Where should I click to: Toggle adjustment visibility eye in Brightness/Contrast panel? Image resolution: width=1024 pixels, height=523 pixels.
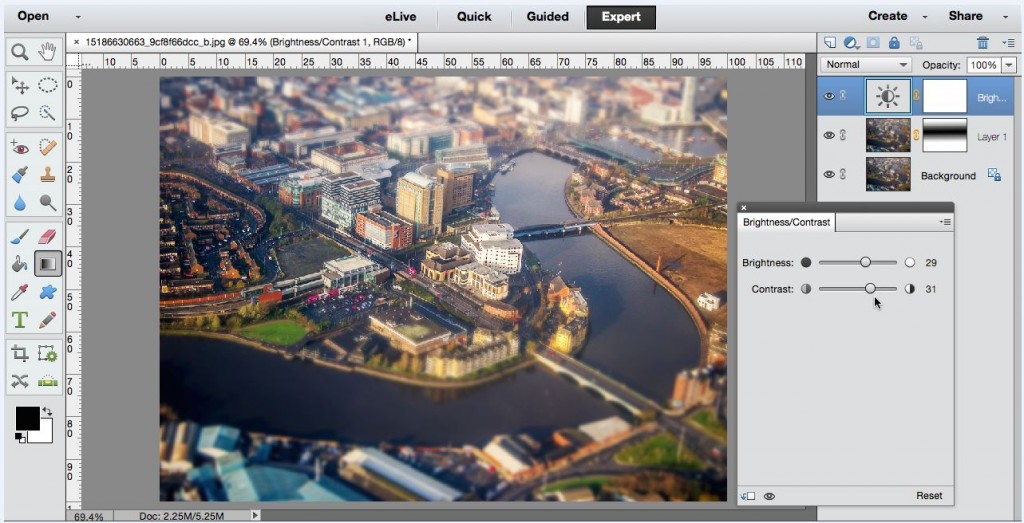point(769,496)
